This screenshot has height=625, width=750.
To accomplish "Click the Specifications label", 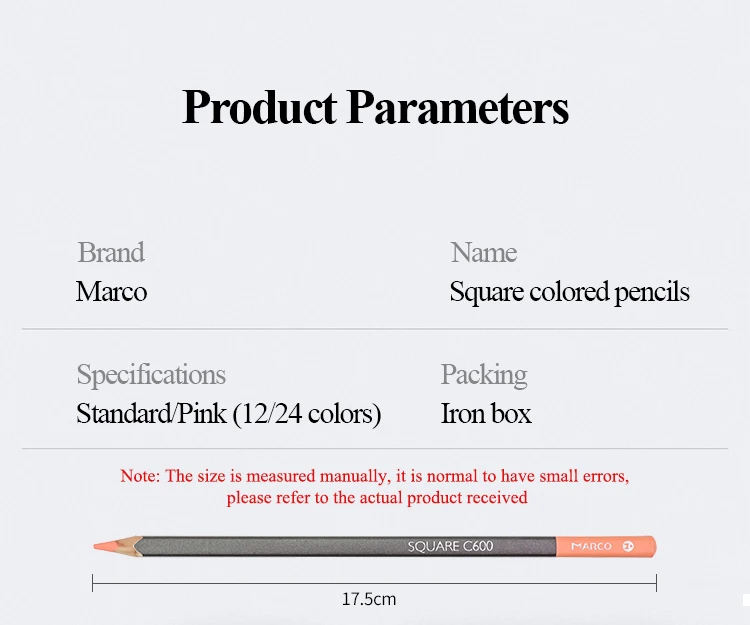I will (151, 375).
